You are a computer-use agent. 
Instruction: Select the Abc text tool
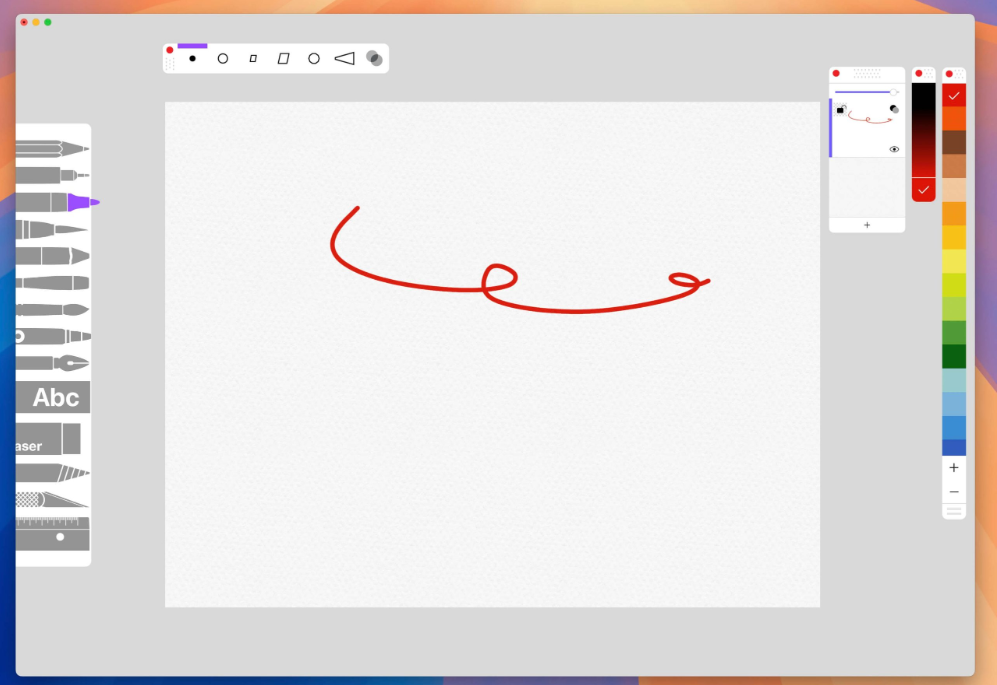point(54,398)
